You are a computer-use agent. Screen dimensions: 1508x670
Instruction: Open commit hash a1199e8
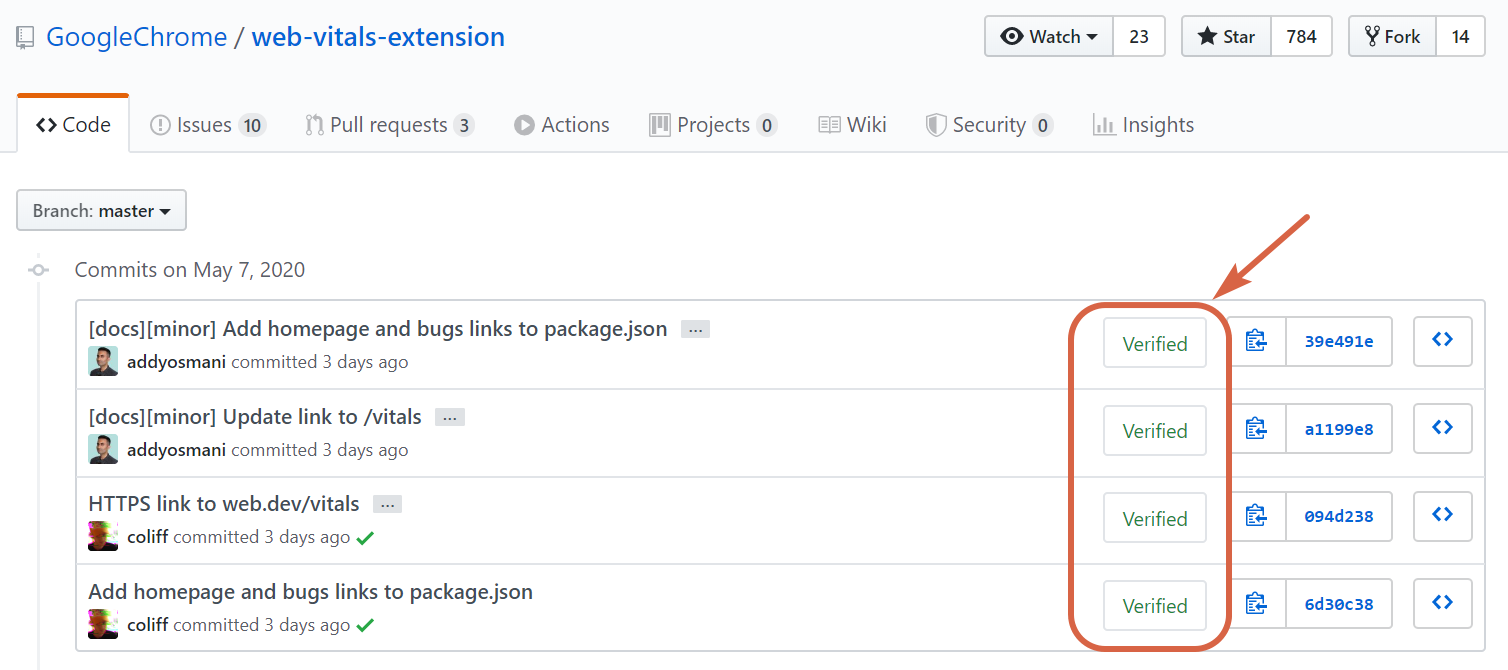click(1339, 429)
